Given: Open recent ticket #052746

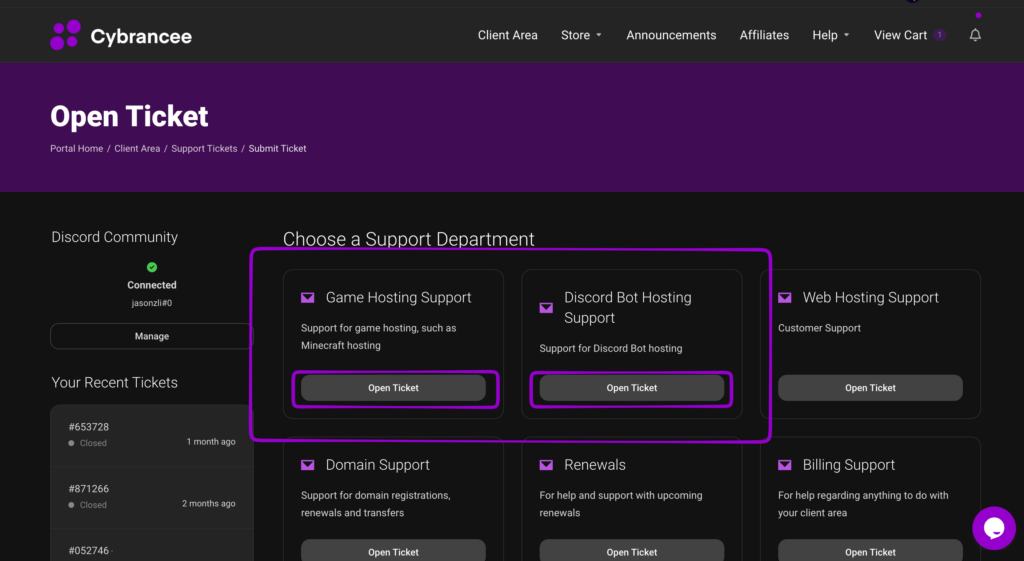Looking at the screenshot, I should coord(152,547).
